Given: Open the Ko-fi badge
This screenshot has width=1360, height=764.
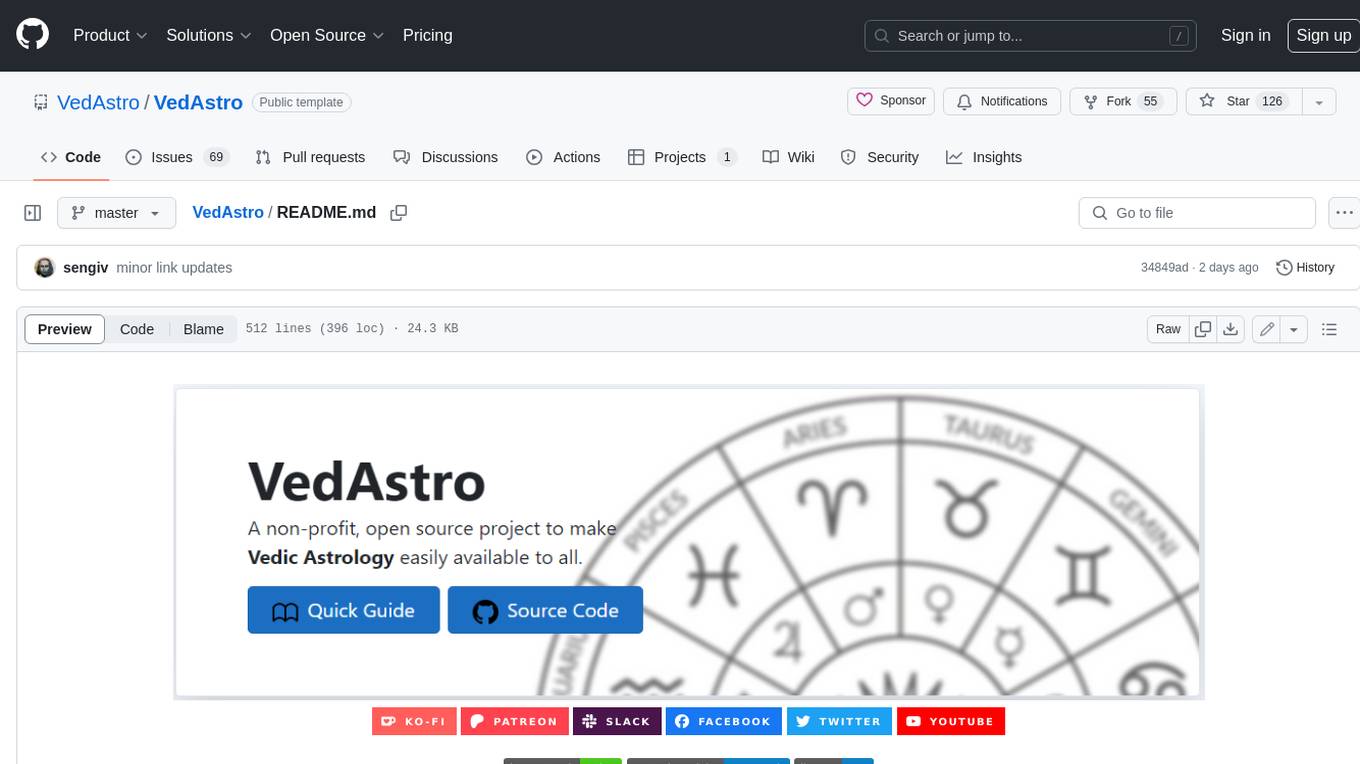Looking at the screenshot, I should (x=414, y=721).
